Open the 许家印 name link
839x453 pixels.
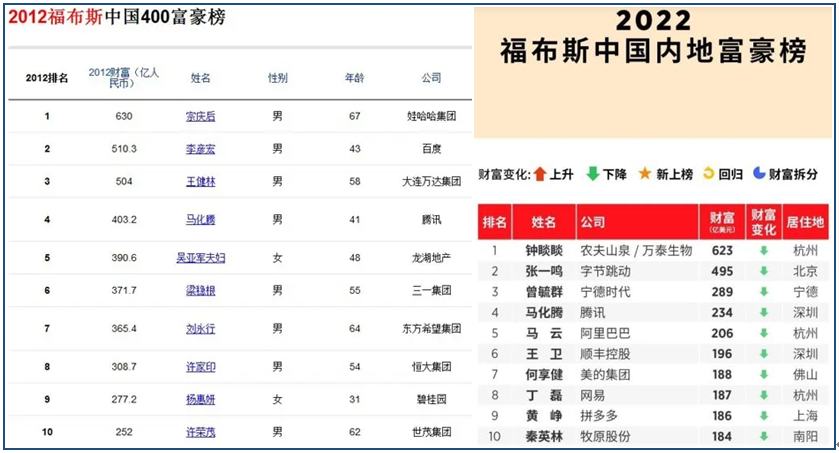pos(201,367)
